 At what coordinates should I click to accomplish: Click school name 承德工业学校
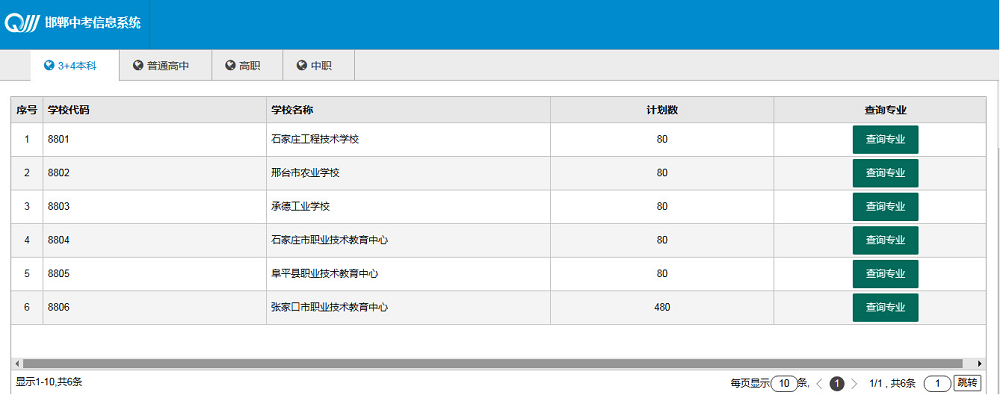click(x=300, y=207)
